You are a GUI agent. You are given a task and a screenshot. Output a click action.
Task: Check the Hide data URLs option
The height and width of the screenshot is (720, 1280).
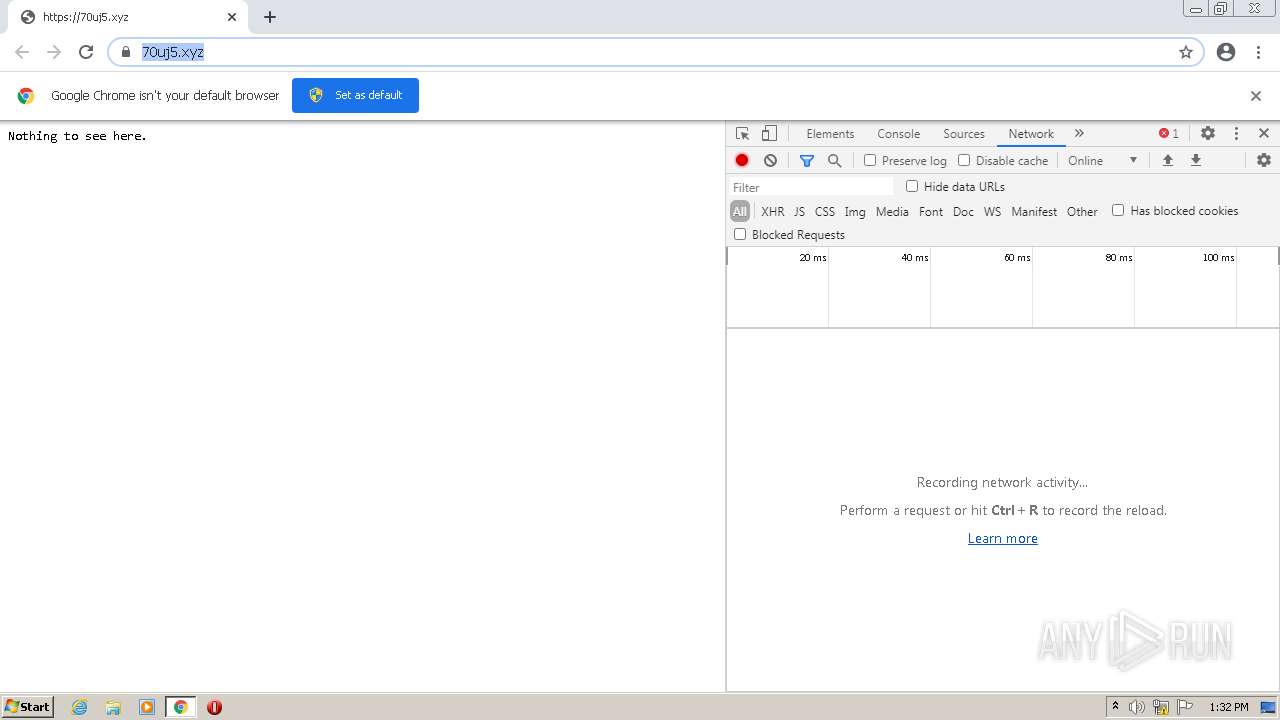(912, 186)
